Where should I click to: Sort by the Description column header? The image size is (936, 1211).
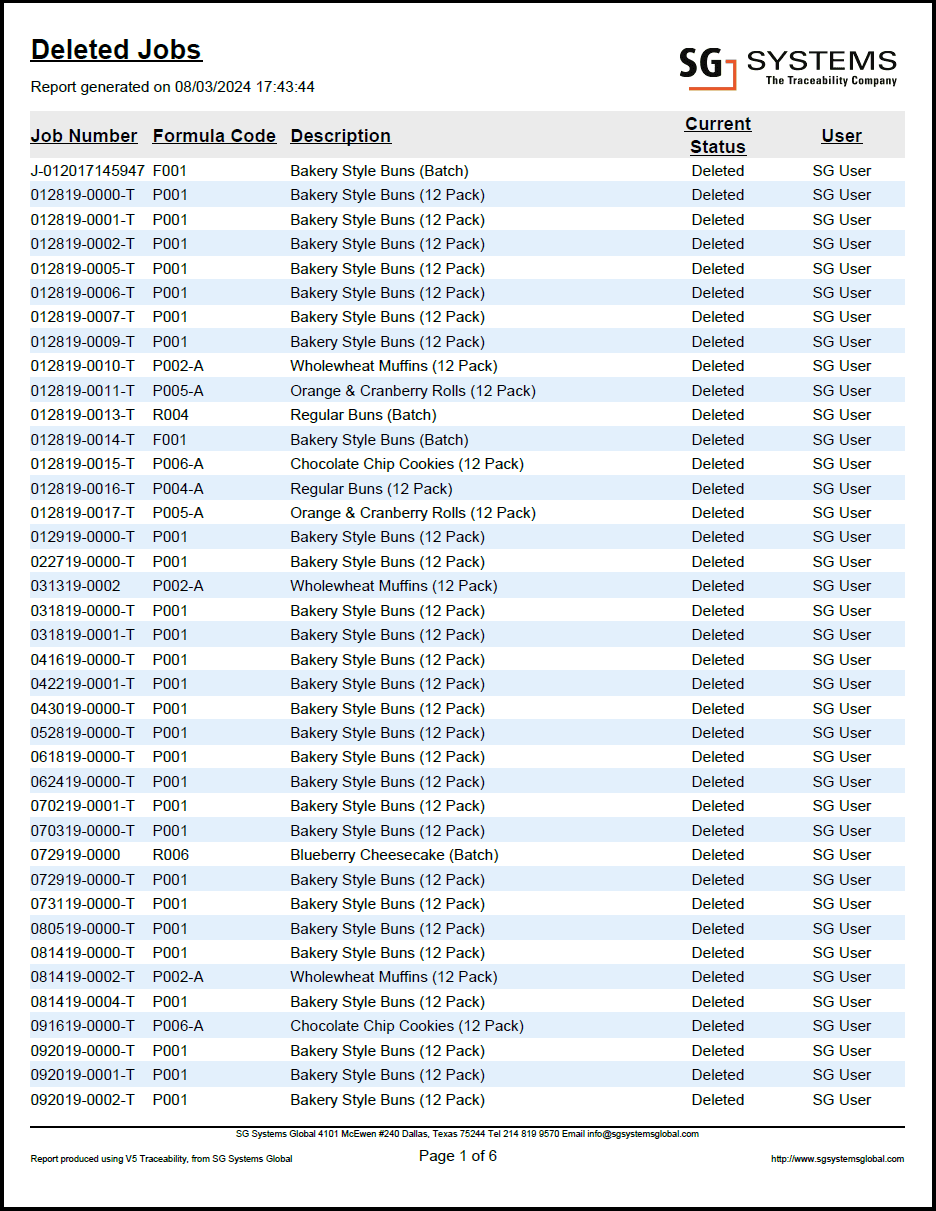point(340,135)
